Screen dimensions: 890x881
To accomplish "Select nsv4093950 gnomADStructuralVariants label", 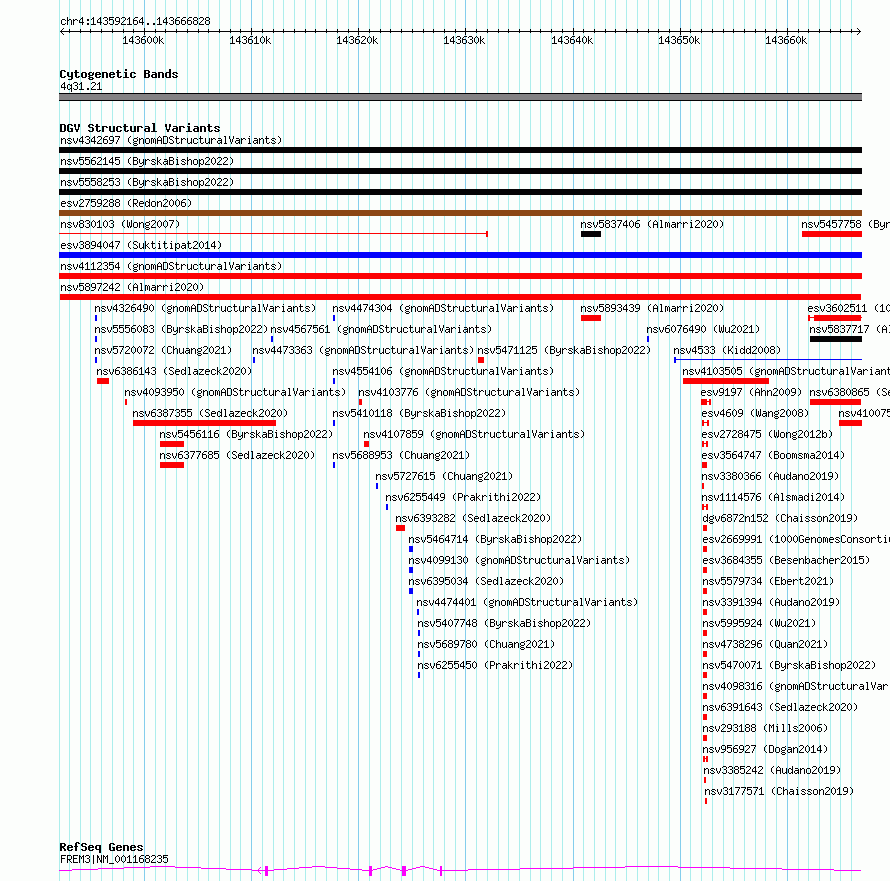I will click(235, 392).
